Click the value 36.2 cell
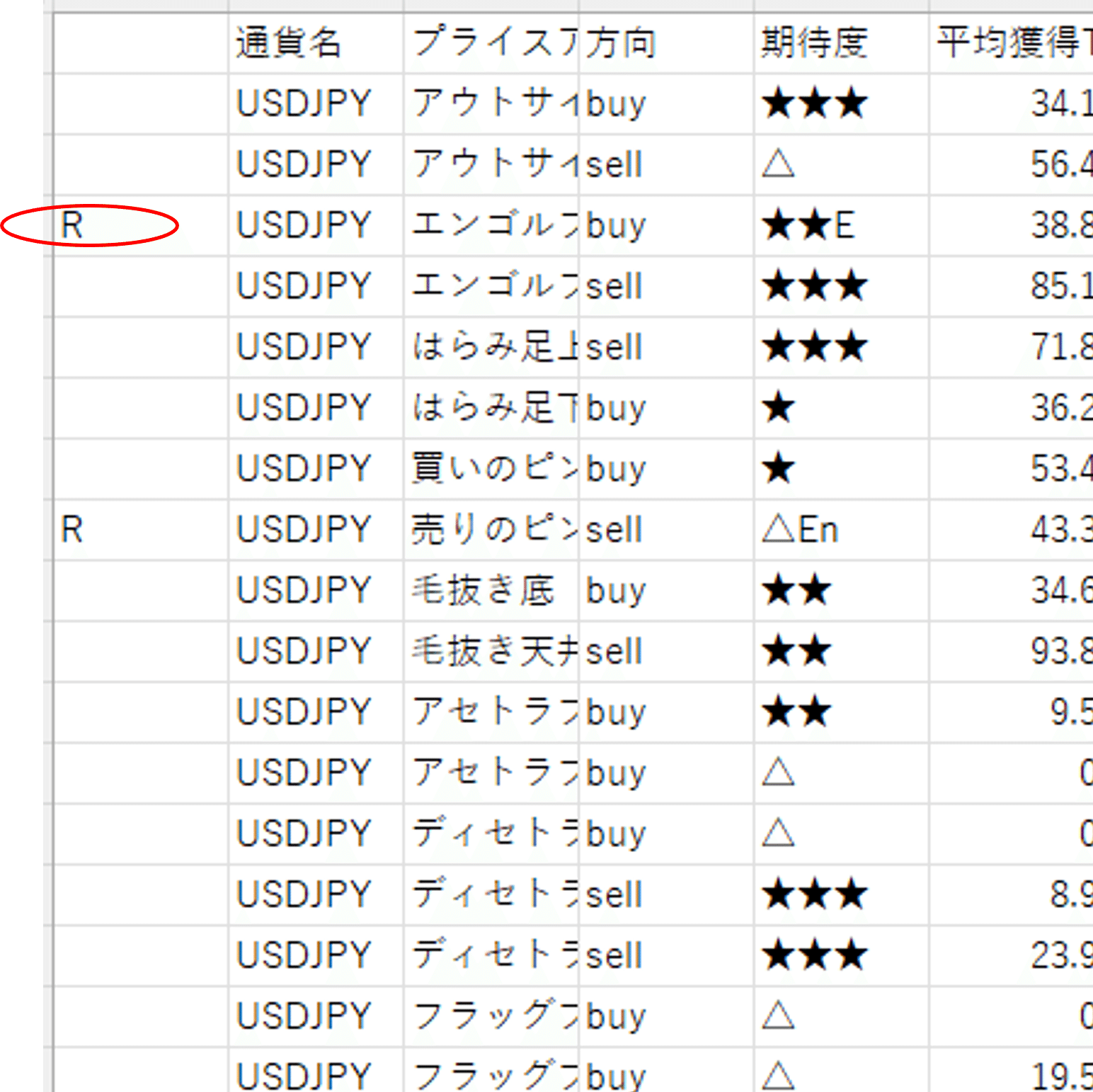The image size is (1093, 1092). [x=1012, y=408]
